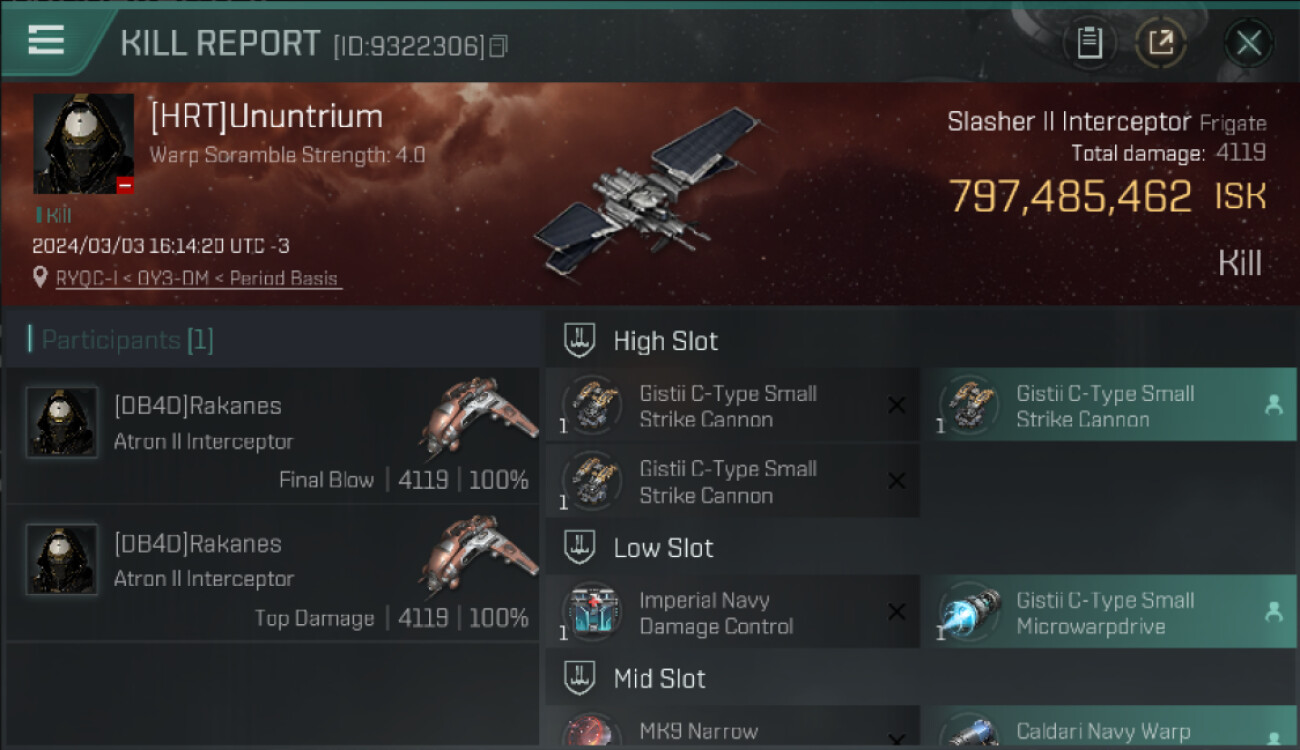Screen dimensions: 1300x750
Task: Click the dropped Strike Cannon person icon
Action: coord(1274,405)
